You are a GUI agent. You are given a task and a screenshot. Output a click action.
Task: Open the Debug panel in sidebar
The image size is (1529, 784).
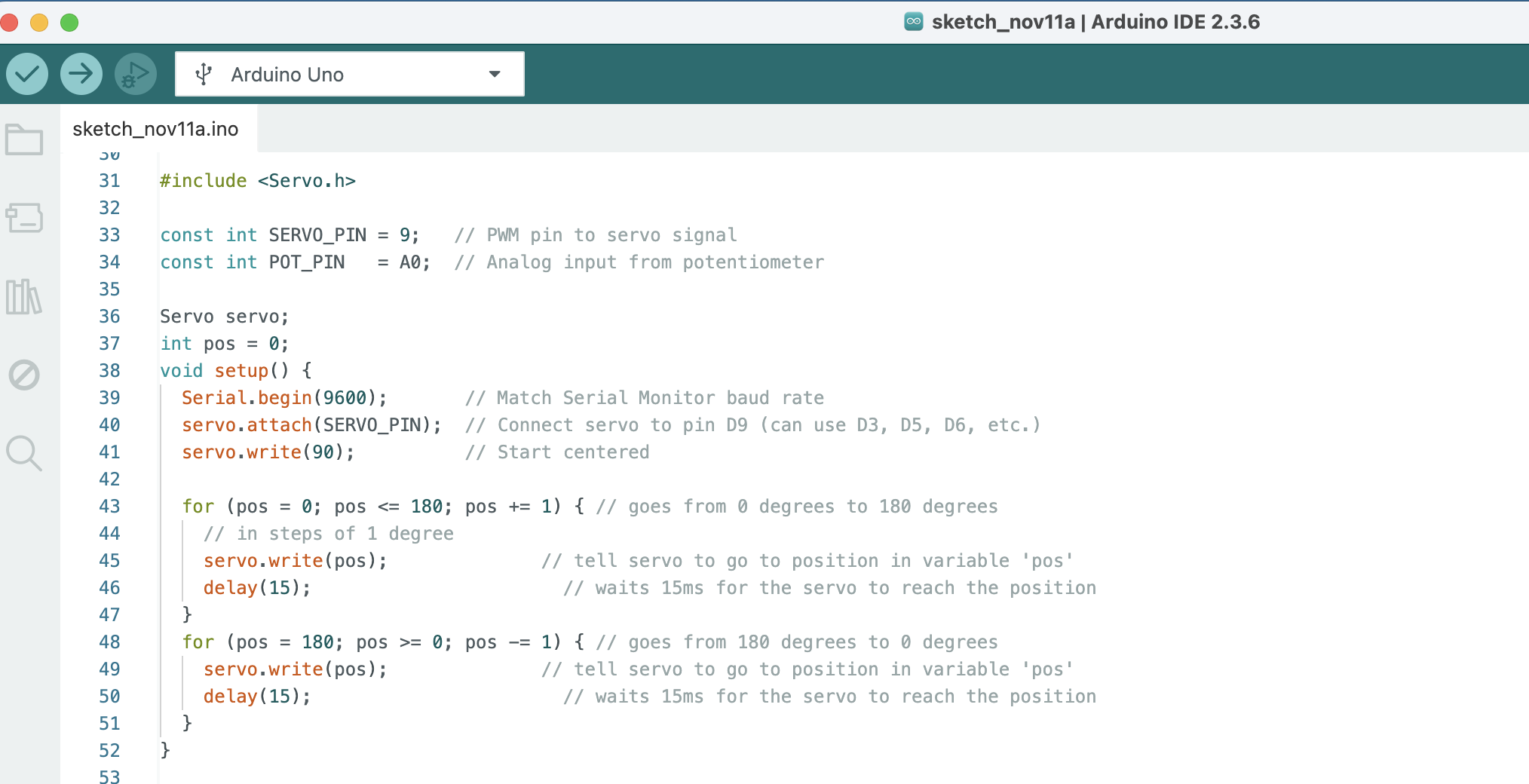point(24,375)
